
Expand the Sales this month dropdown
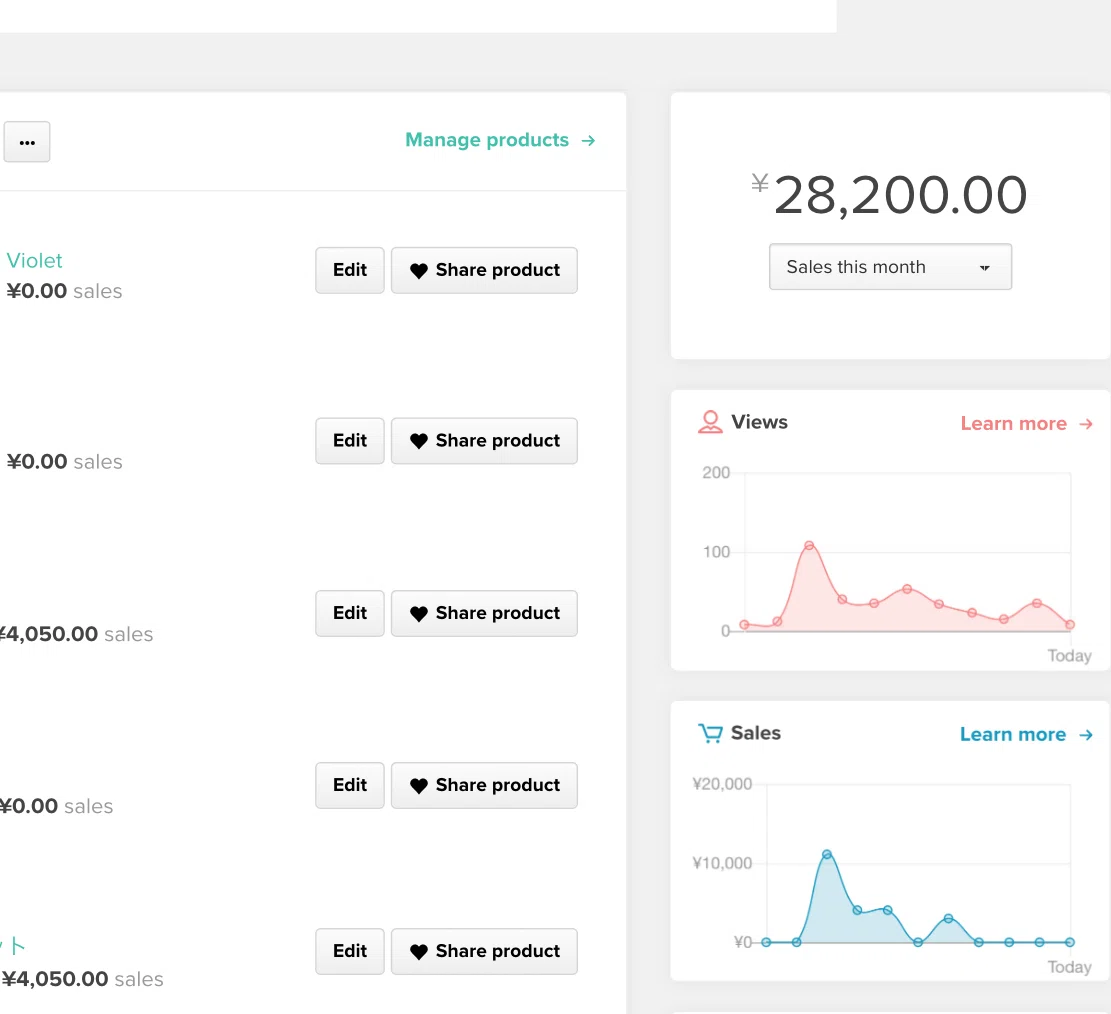890,266
